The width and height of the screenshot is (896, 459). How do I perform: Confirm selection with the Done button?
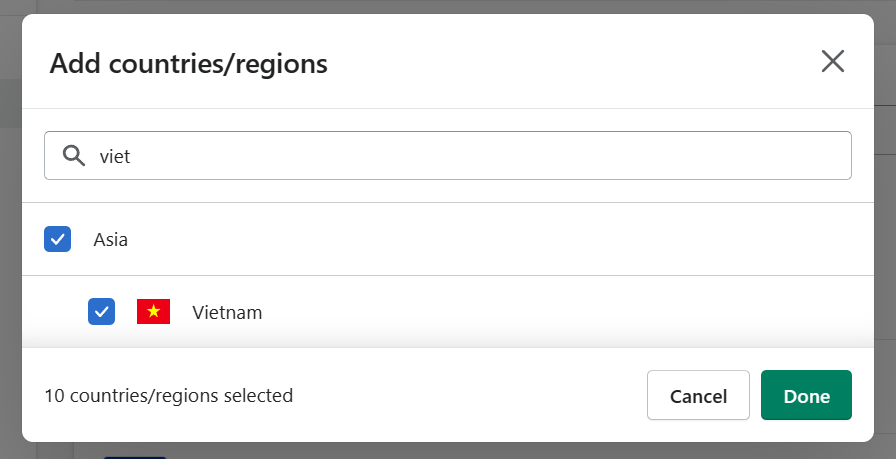[x=806, y=395]
